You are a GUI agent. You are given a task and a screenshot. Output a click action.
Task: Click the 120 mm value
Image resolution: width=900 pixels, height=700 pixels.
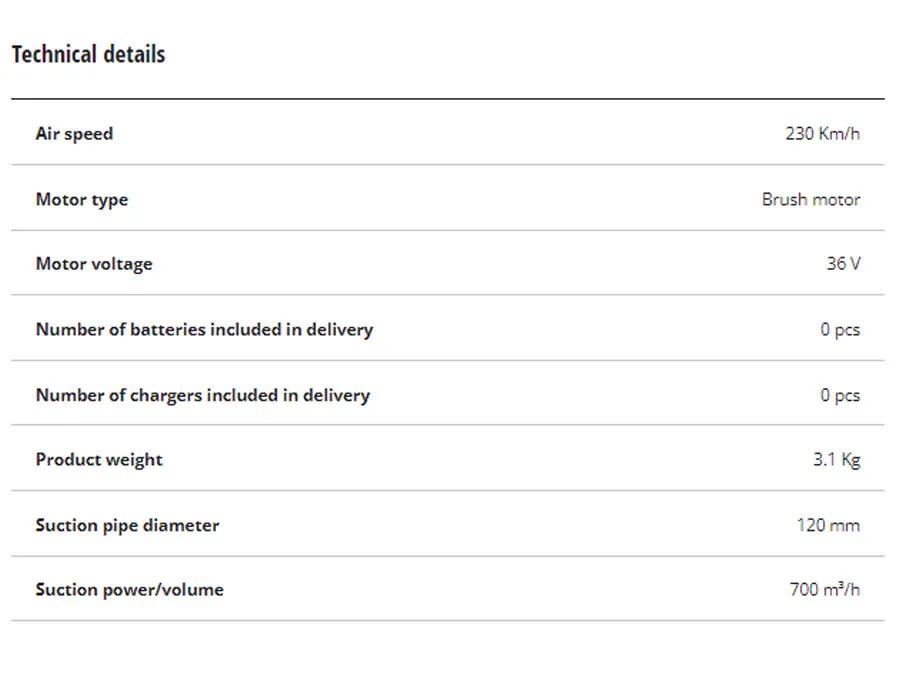point(828,526)
